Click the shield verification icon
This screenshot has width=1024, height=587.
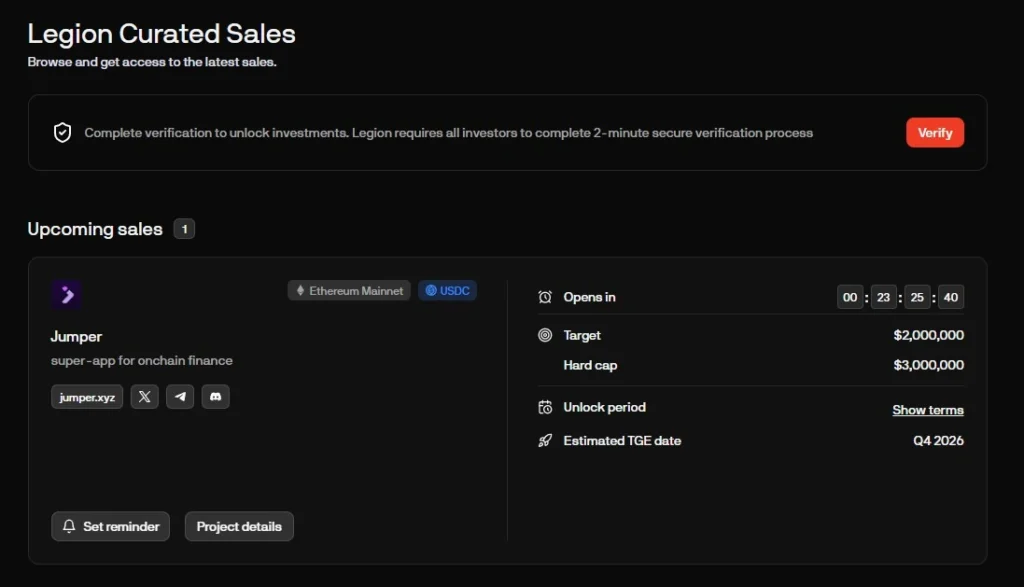62,133
